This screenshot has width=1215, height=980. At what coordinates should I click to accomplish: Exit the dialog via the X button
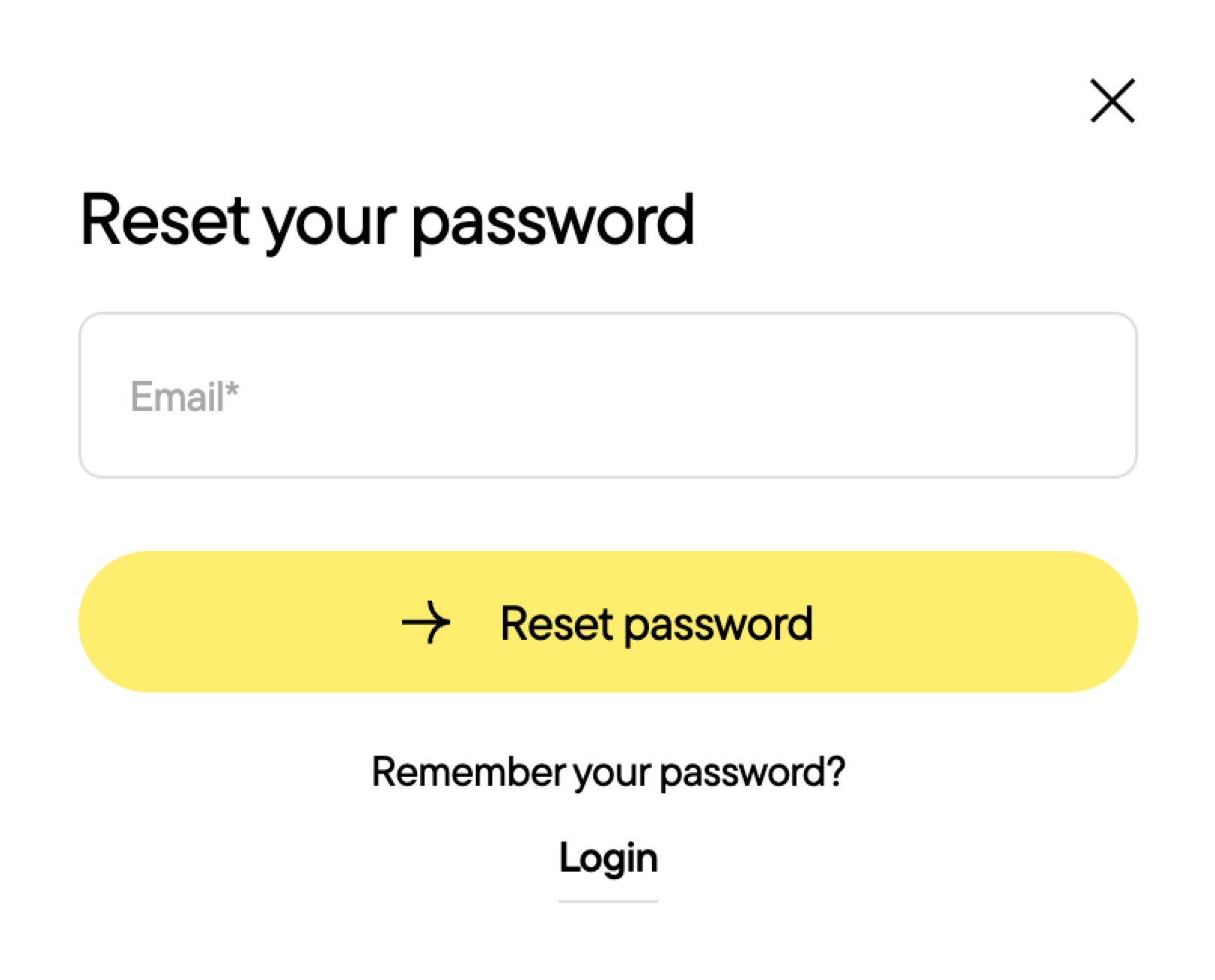1112,101
